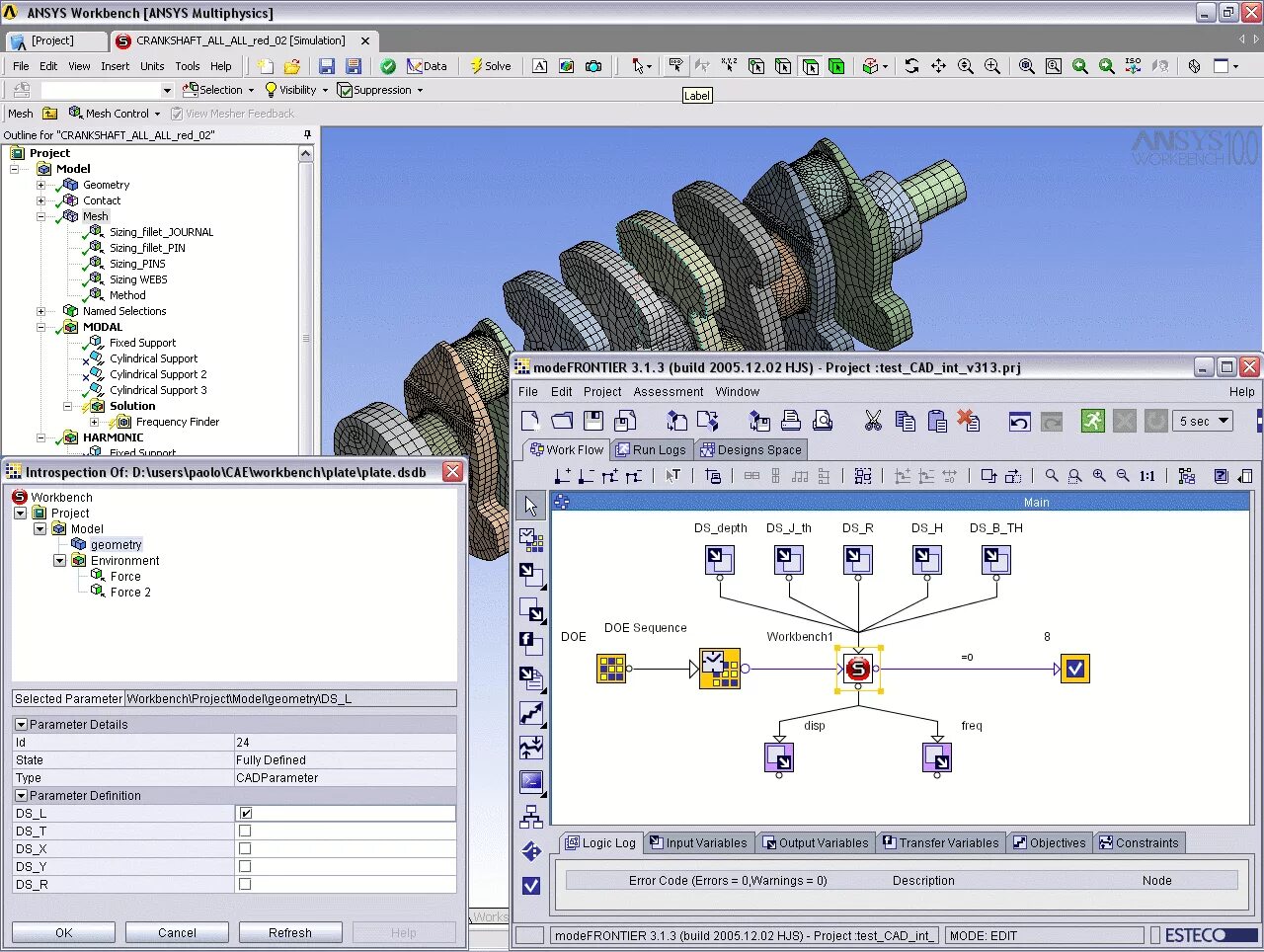The width and height of the screenshot is (1264, 952).
Task: Click the outline scrollbar up arrow
Action: (x=305, y=154)
